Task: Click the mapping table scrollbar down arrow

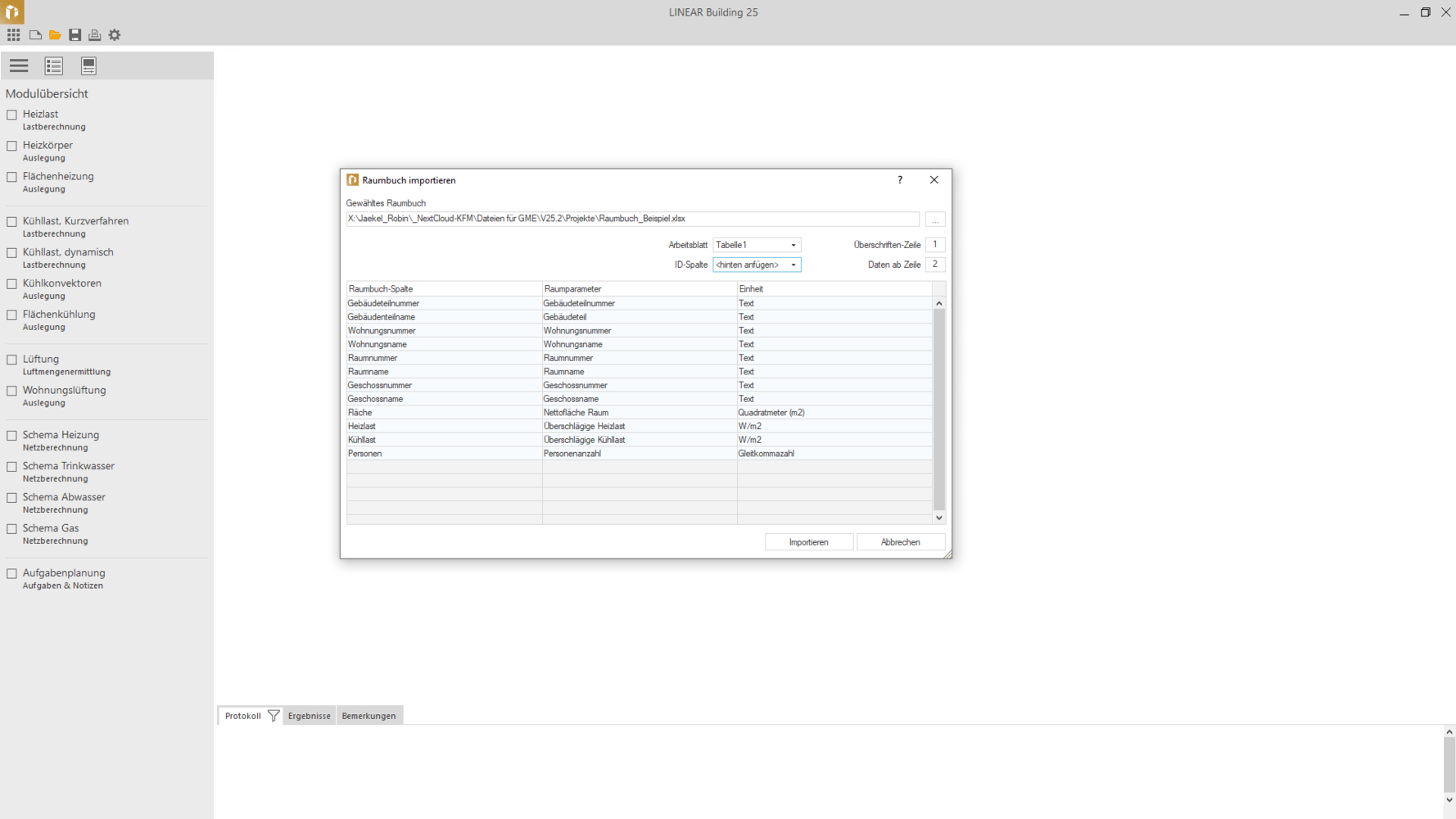Action: click(939, 518)
